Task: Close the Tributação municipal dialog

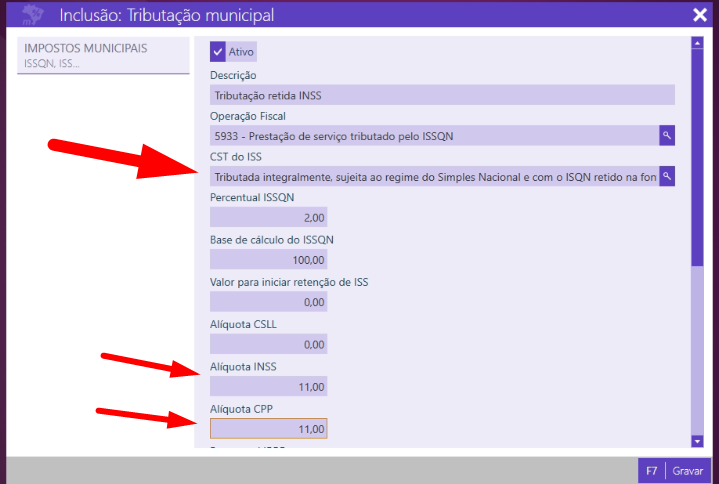Action: [699, 15]
